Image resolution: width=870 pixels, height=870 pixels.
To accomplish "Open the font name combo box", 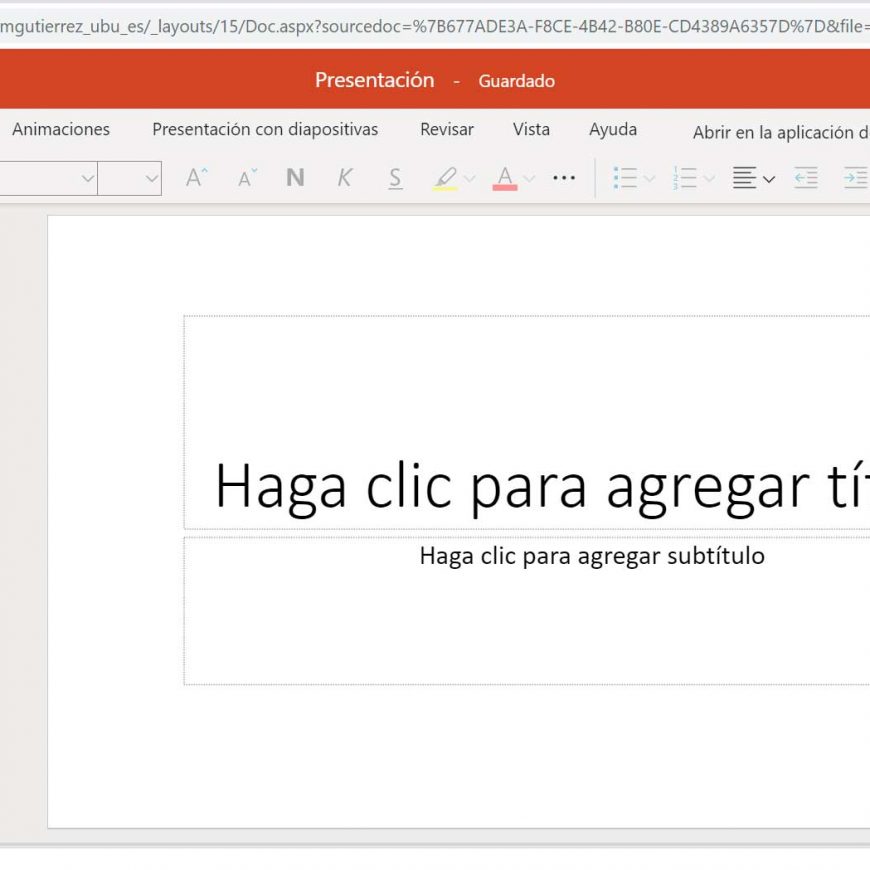I will click(48, 178).
